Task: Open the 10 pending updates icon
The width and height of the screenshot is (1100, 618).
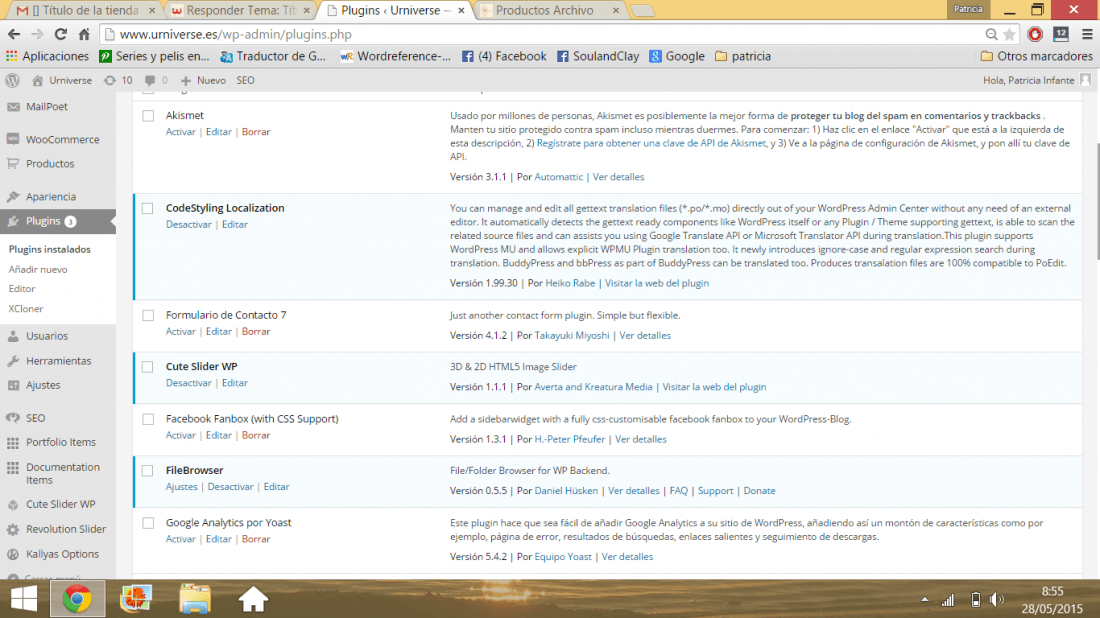Action: click(109, 81)
